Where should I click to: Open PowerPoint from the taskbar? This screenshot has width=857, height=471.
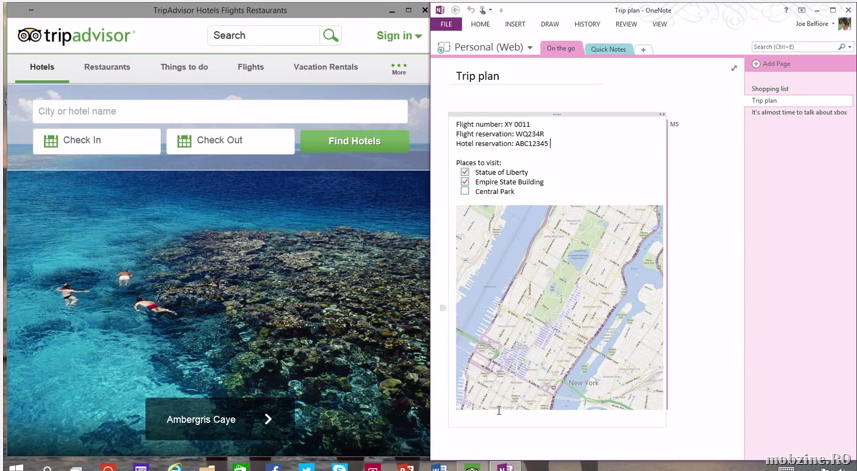point(406,468)
